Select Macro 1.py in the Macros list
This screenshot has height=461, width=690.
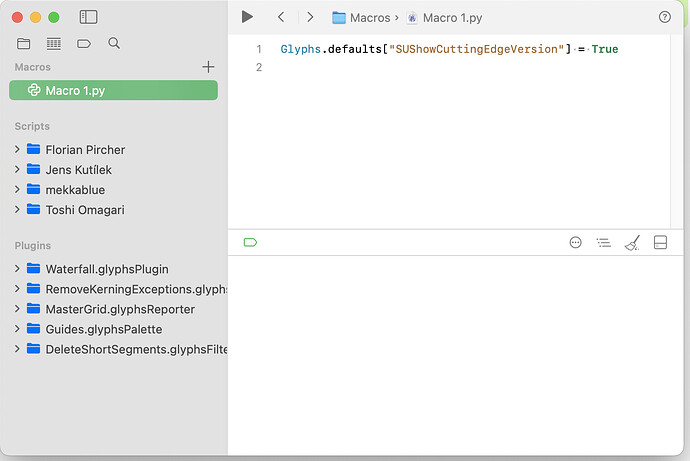pos(114,90)
